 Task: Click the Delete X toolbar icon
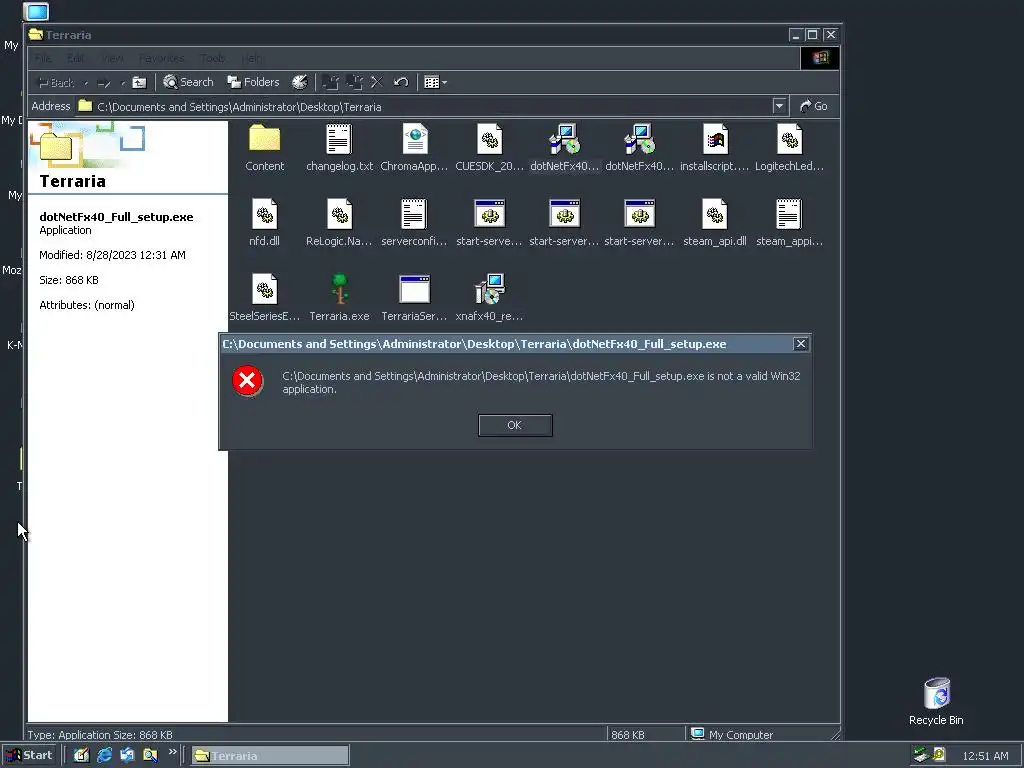pyautogui.click(x=377, y=82)
